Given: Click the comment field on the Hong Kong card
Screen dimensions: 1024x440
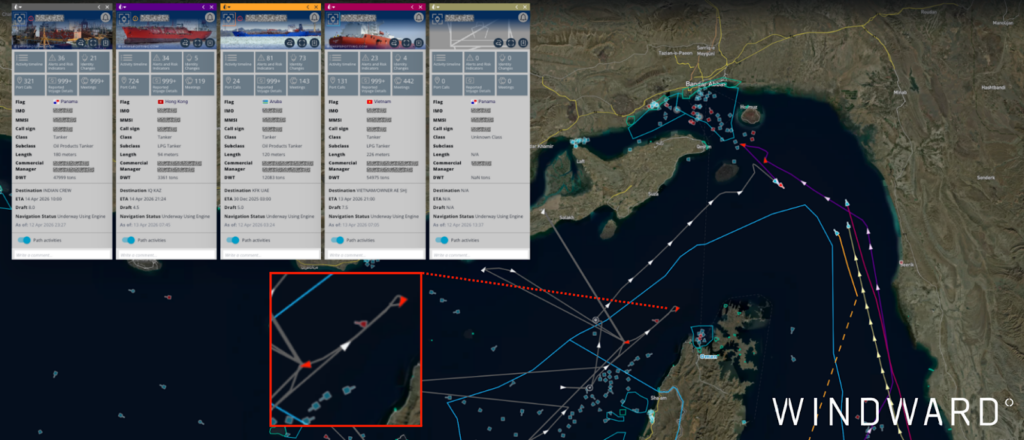Looking at the screenshot, I should click(166, 254).
